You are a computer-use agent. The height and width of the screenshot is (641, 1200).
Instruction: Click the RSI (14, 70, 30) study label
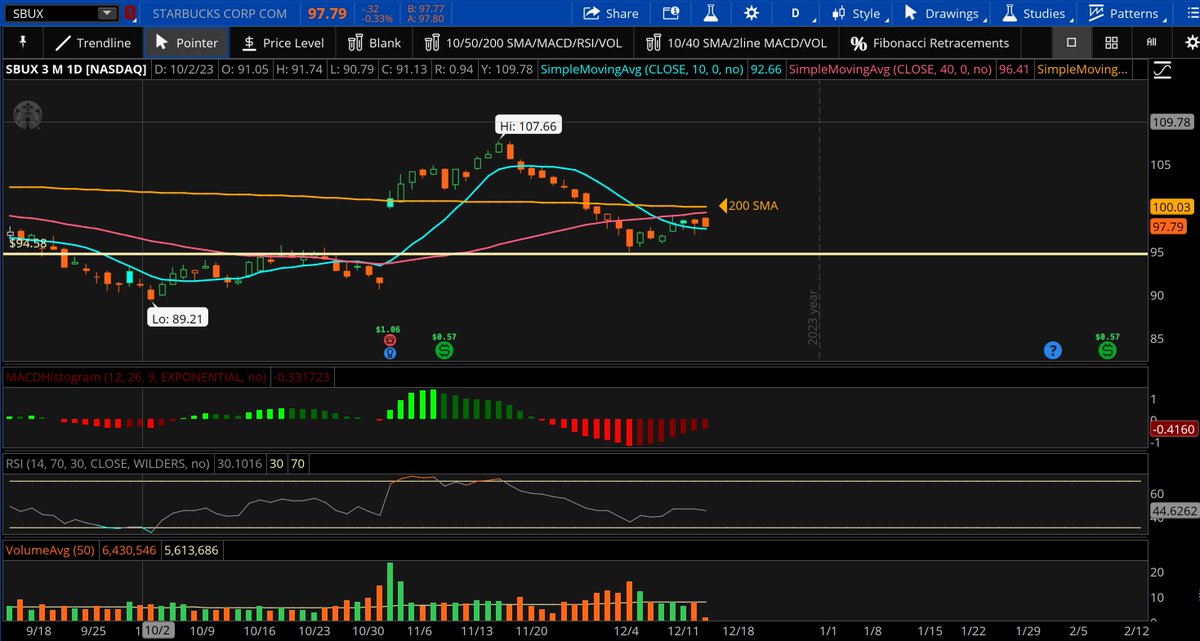(108, 463)
